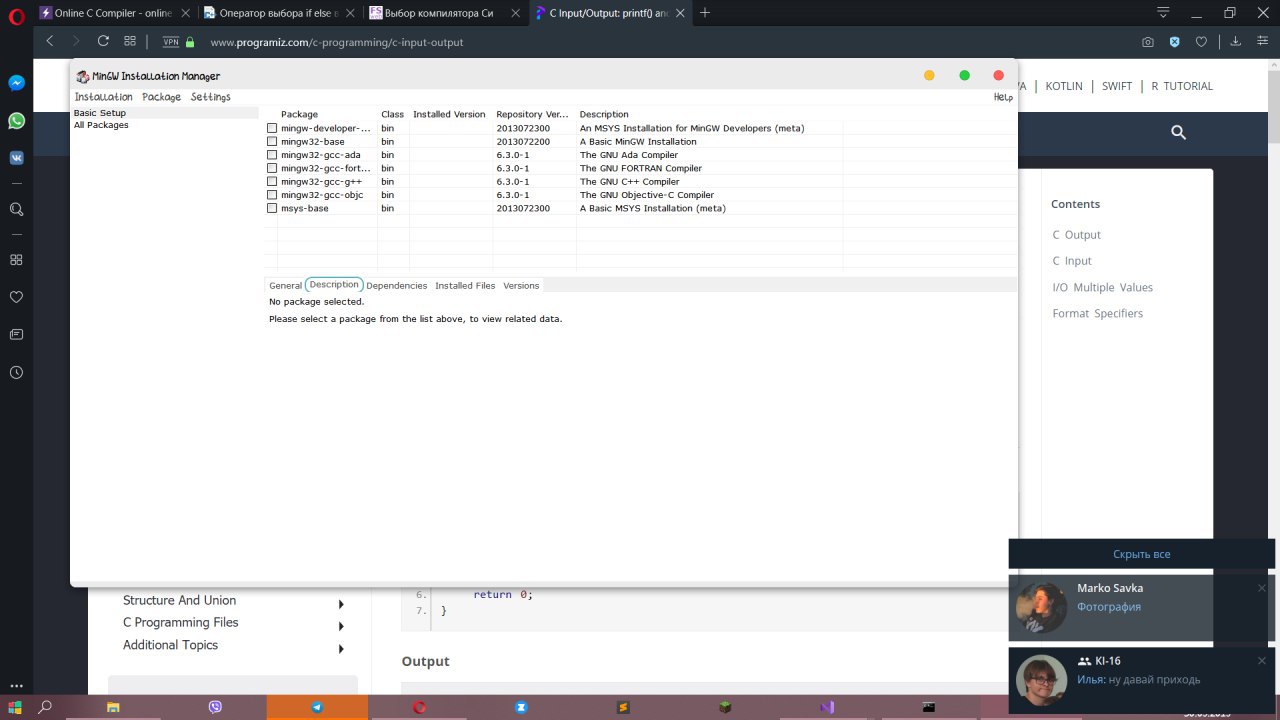Reload the current page
Image resolution: width=1280 pixels, height=720 pixels.
(x=103, y=42)
